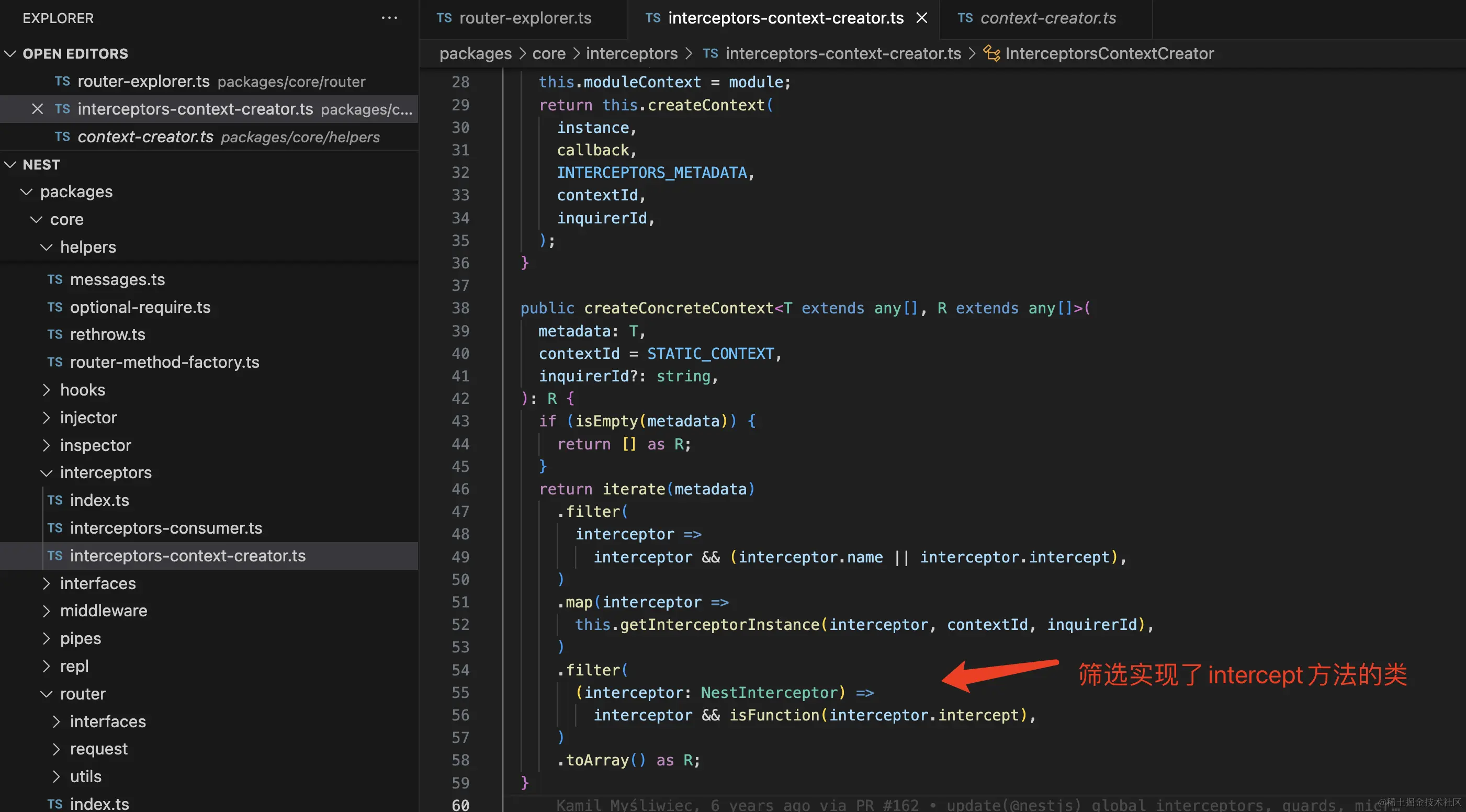The image size is (1466, 812).
Task: Collapse the OPEN EDITORS section
Action: [x=9, y=53]
